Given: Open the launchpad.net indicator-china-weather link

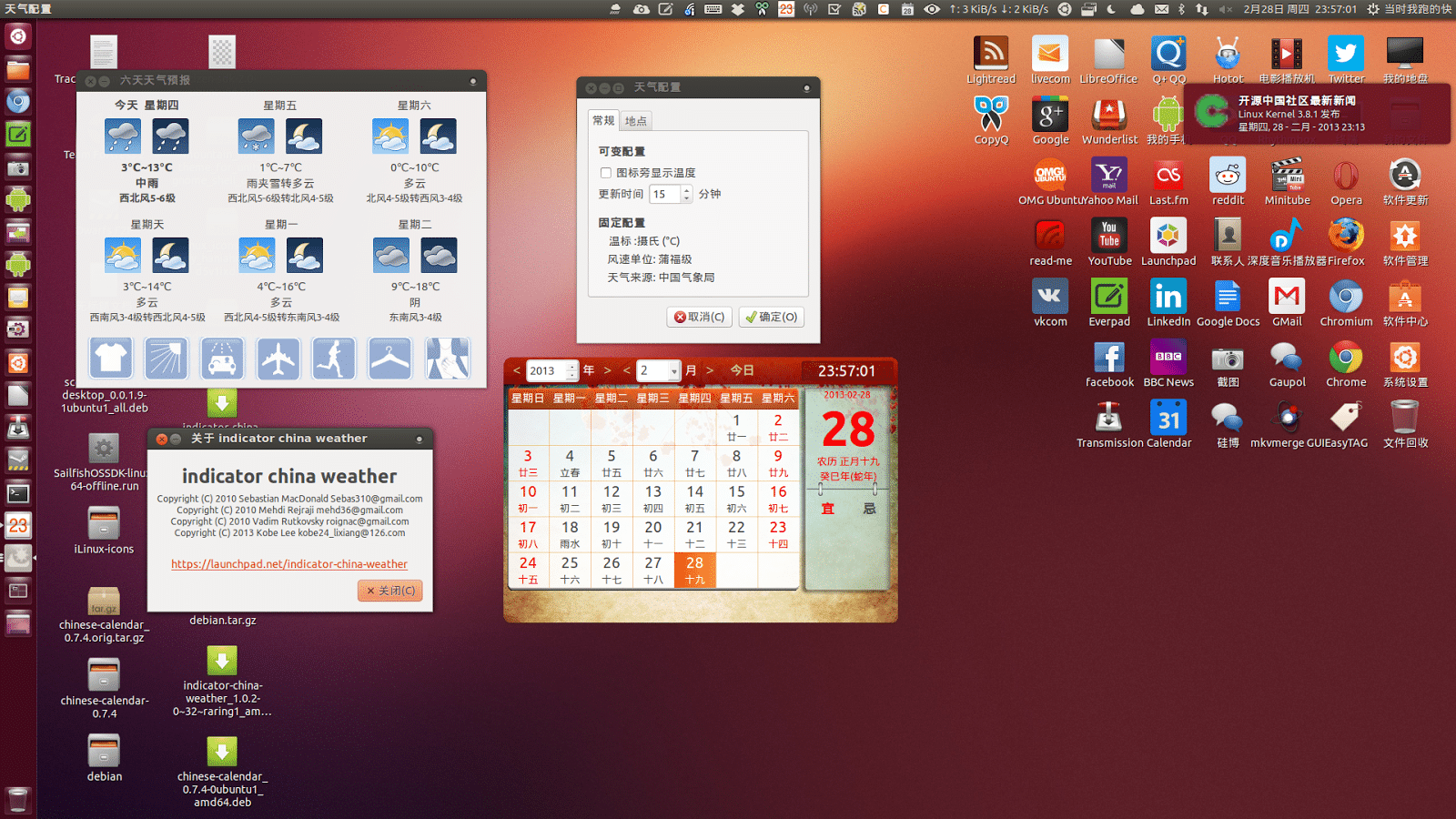Looking at the screenshot, I should (x=289, y=564).
